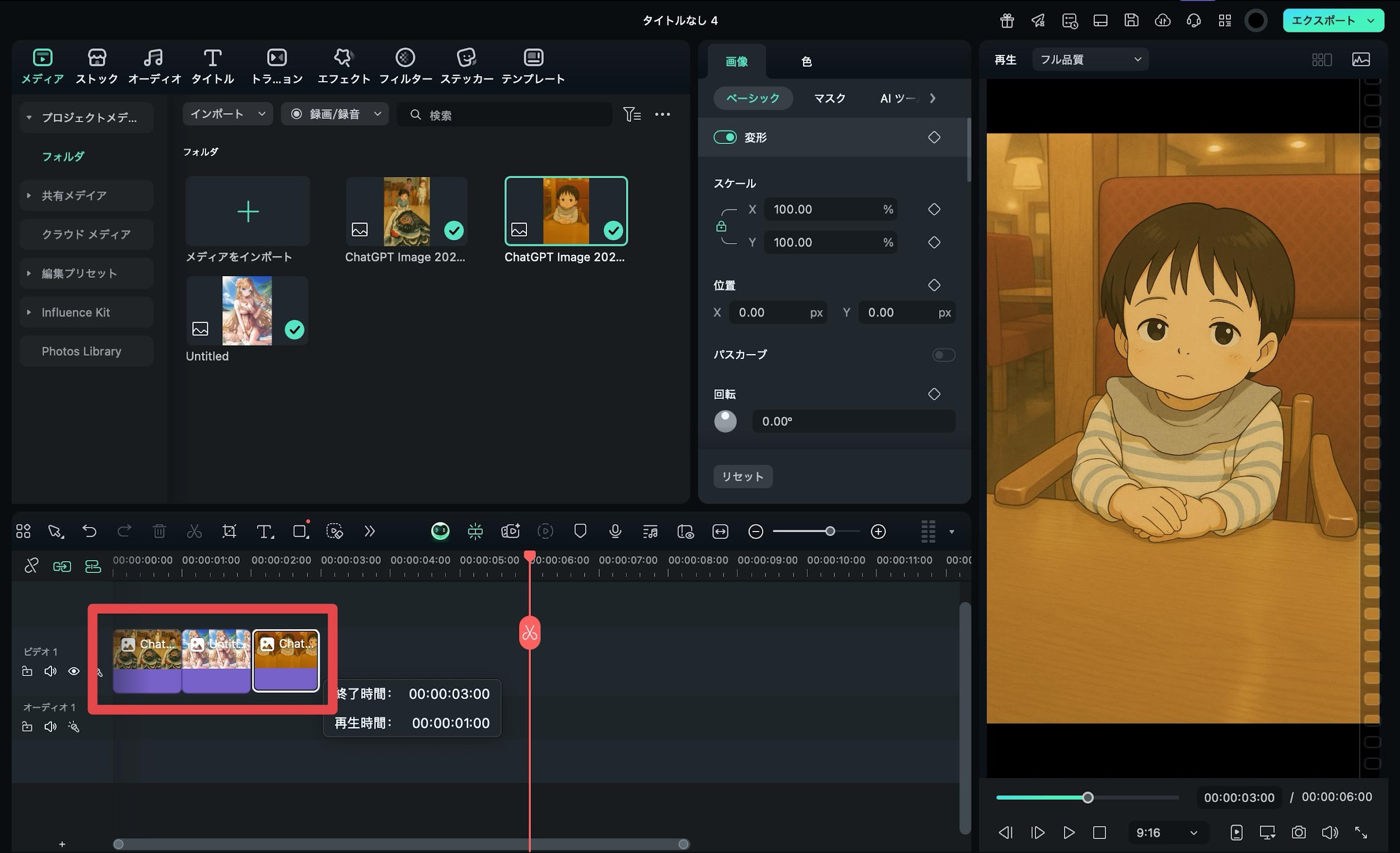Image resolution: width=1400 pixels, height=853 pixels.
Task: Mute the ビデオ 1 track
Action: click(50, 671)
